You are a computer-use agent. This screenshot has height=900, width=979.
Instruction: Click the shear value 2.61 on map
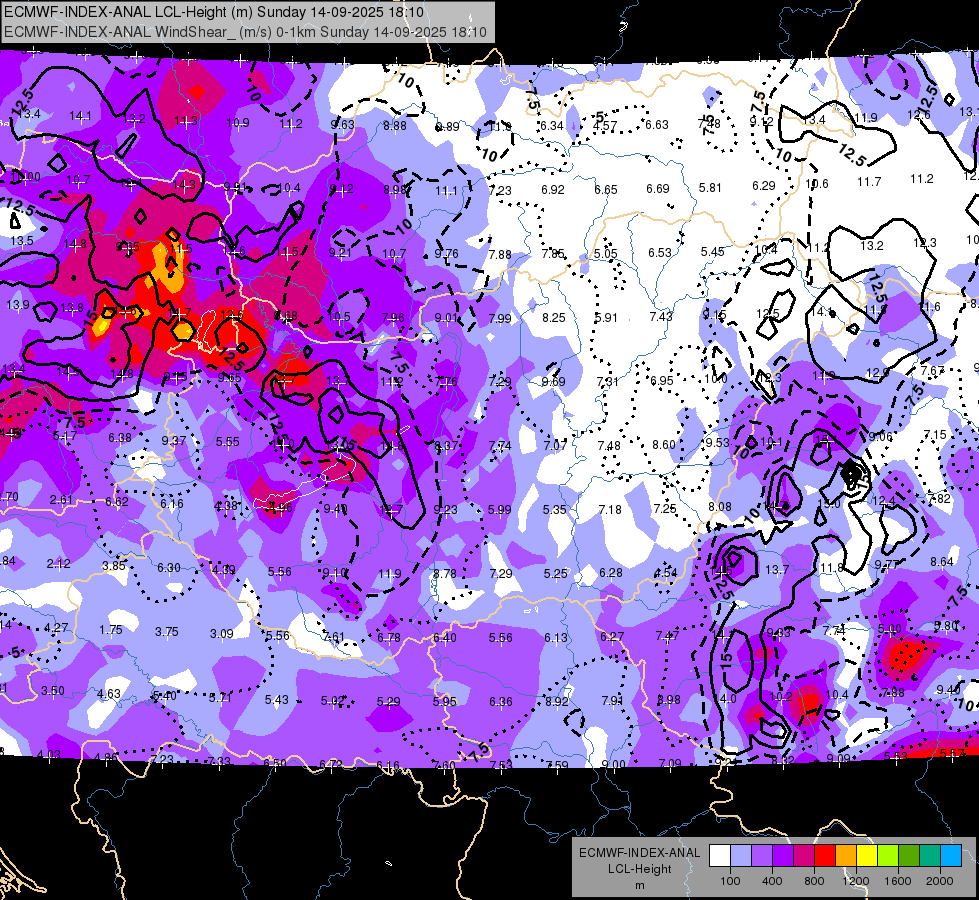(x=61, y=500)
